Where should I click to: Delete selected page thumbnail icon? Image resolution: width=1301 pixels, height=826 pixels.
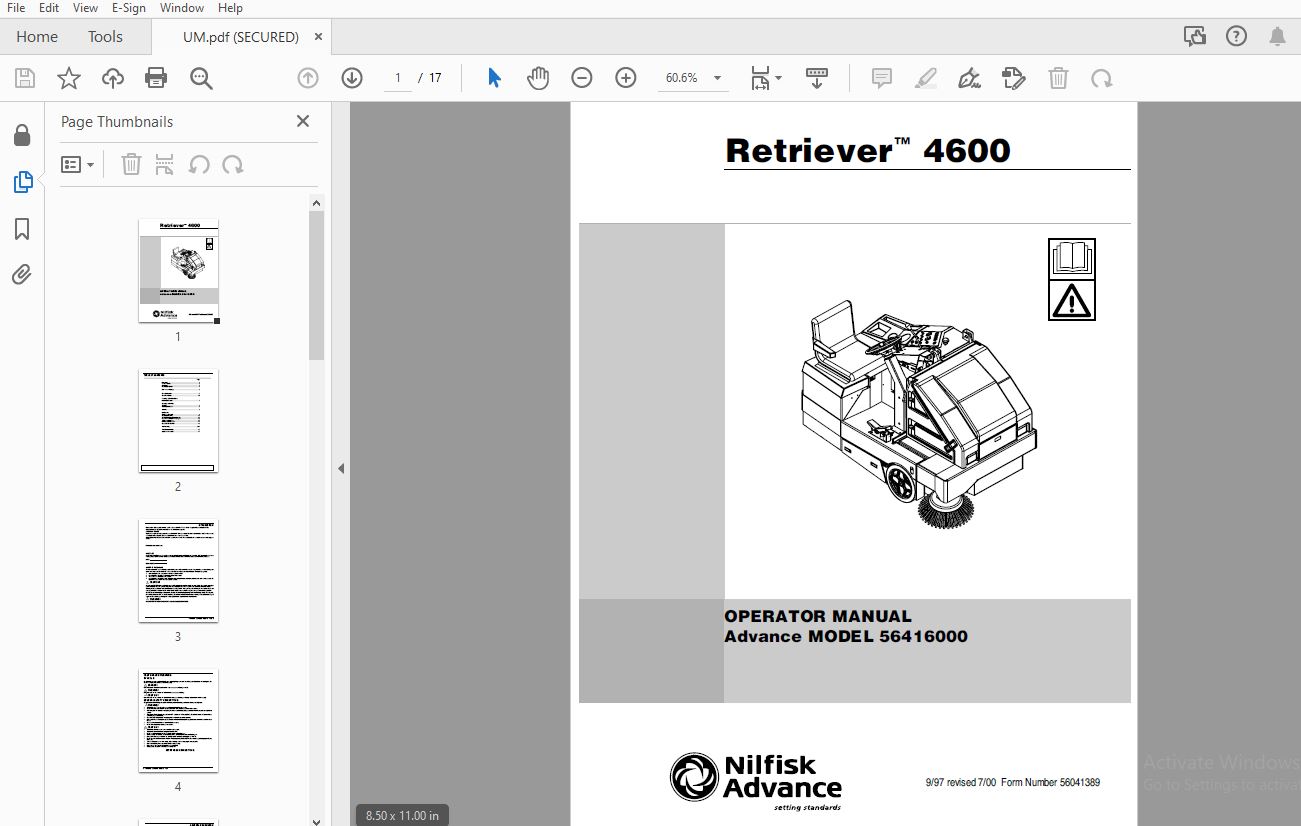tap(131, 164)
